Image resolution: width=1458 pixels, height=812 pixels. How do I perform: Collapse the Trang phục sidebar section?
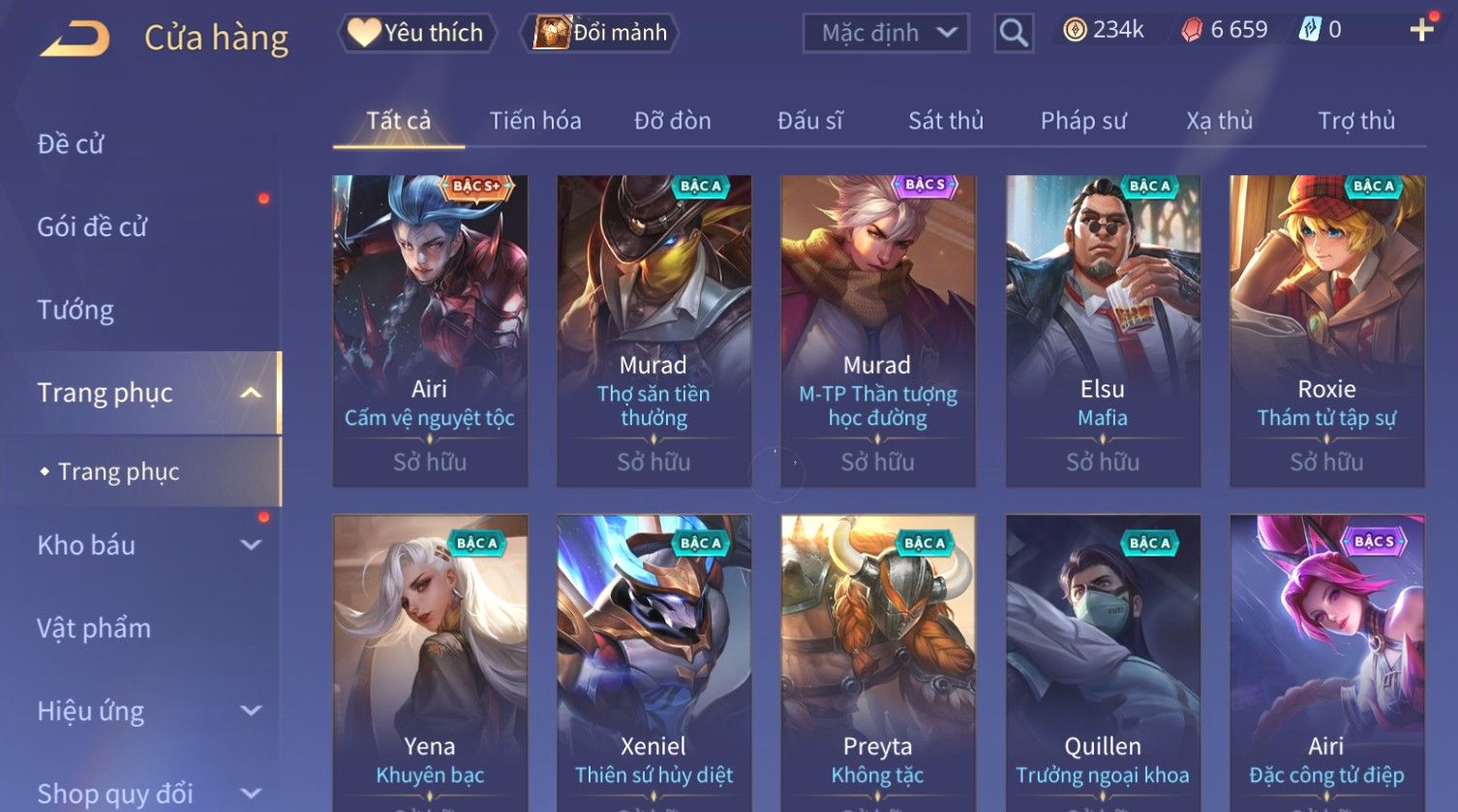pos(251,393)
